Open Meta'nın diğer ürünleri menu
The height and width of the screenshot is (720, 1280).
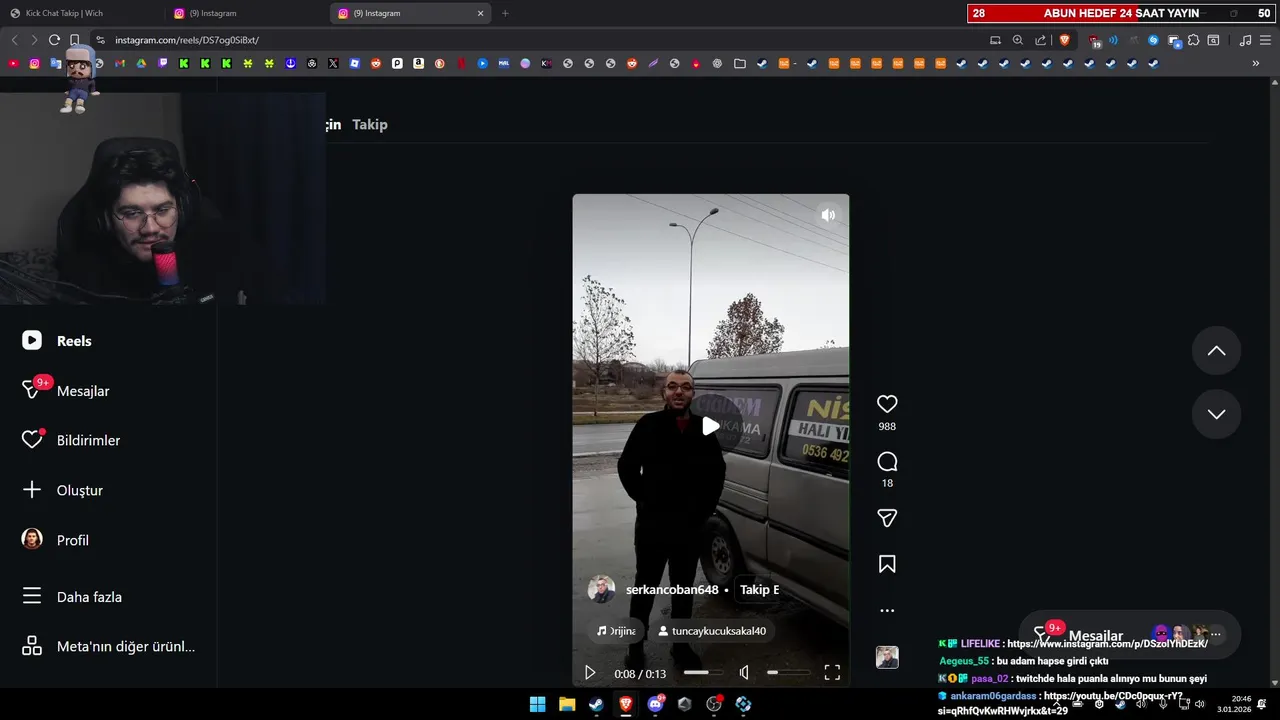pyautogui.click(x=109, y=646)
